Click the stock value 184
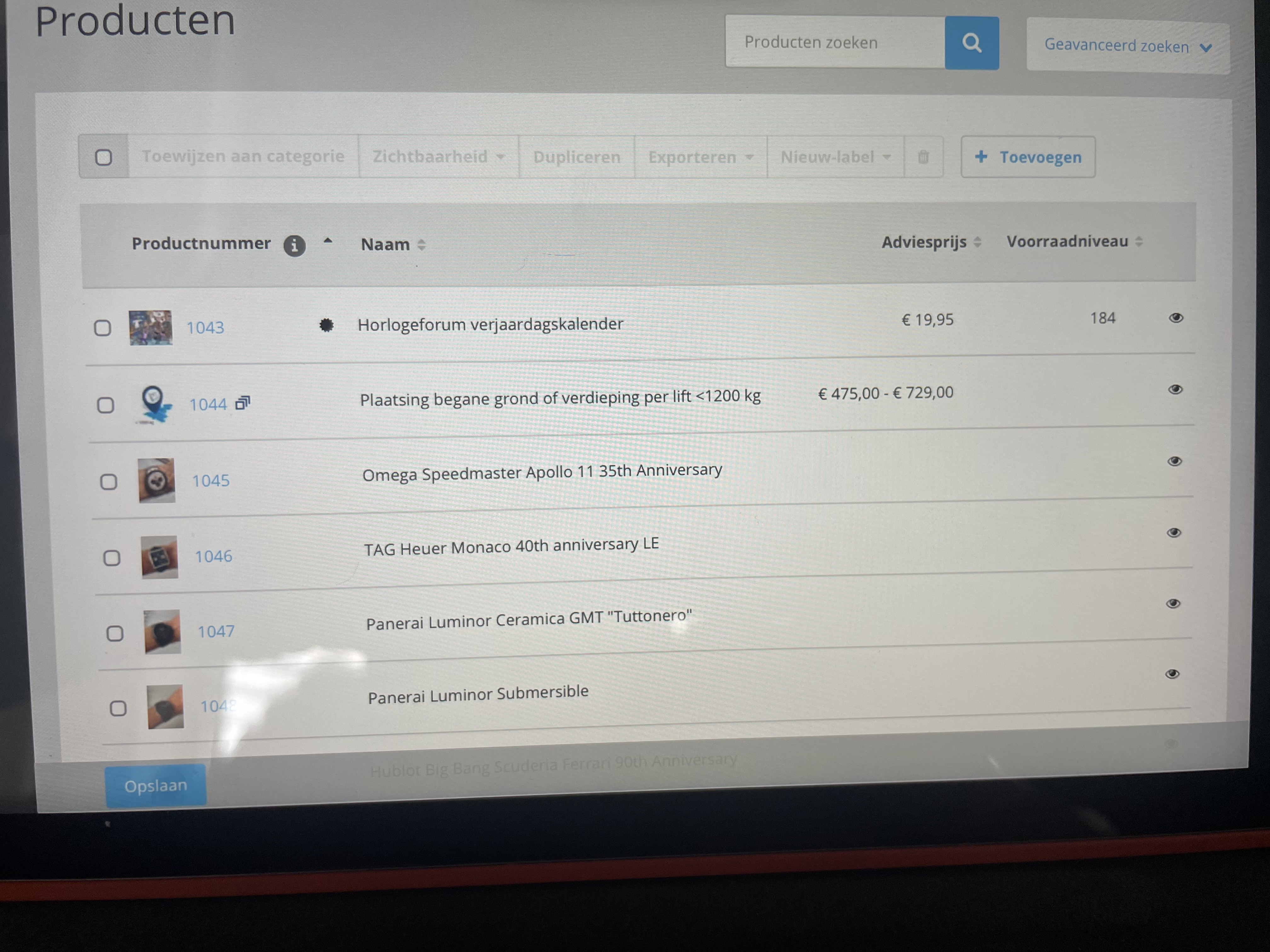The image size is (1270, 952). [x=1103, y=319]
